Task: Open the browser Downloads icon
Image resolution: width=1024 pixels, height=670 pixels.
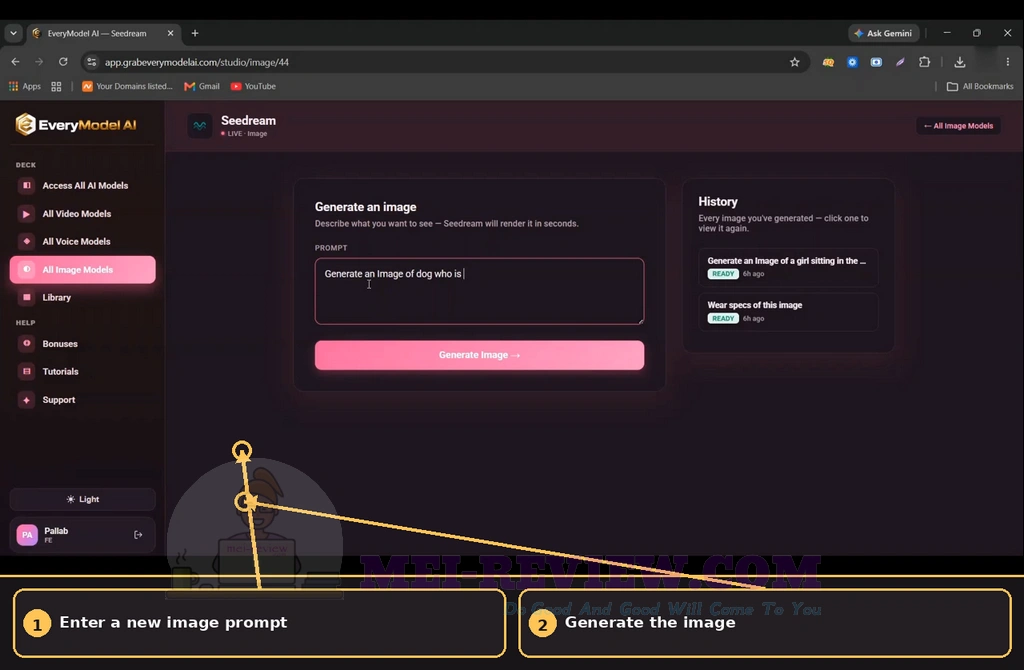Action: click(x=959, y=62)
